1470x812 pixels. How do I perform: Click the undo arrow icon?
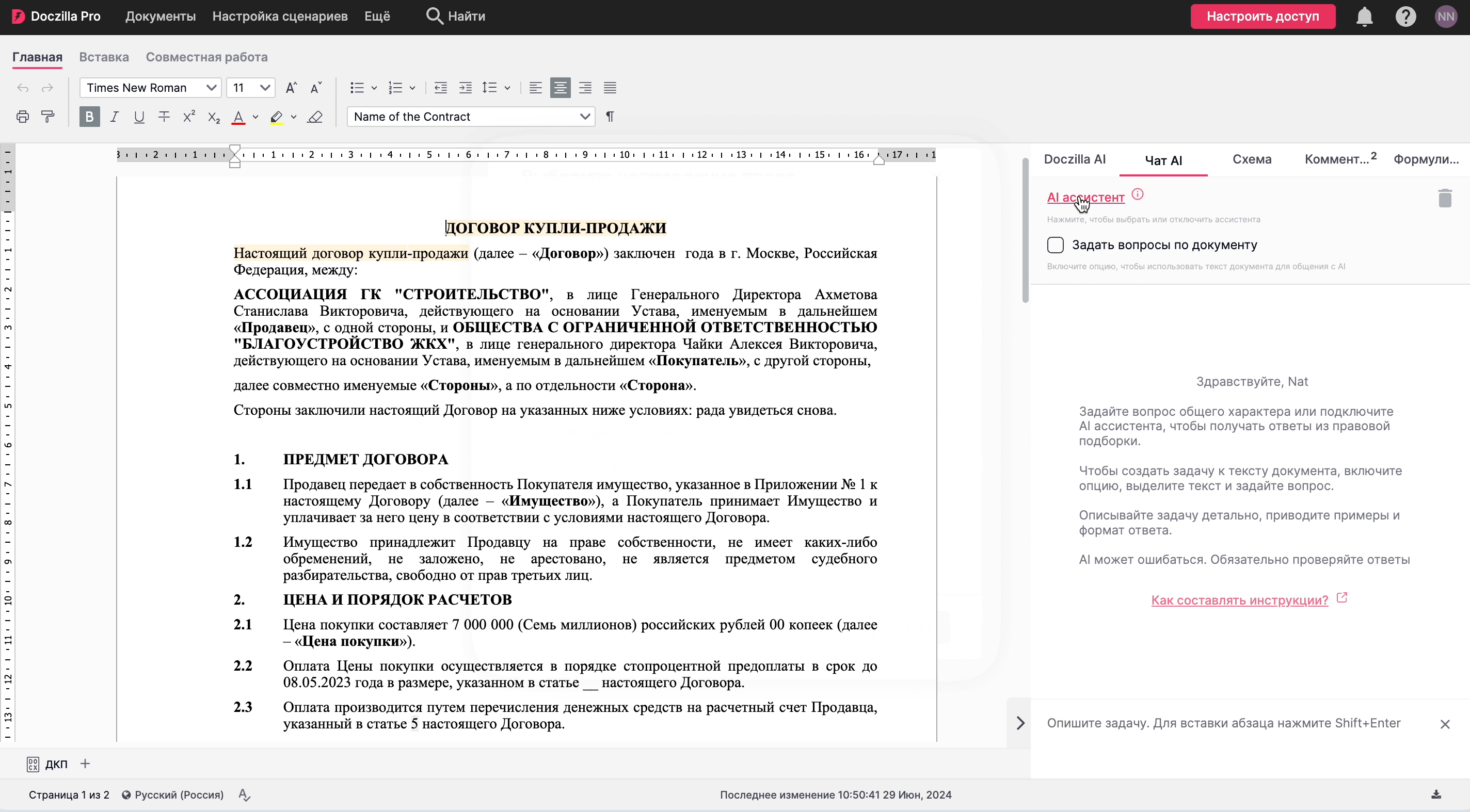point(22,88)
